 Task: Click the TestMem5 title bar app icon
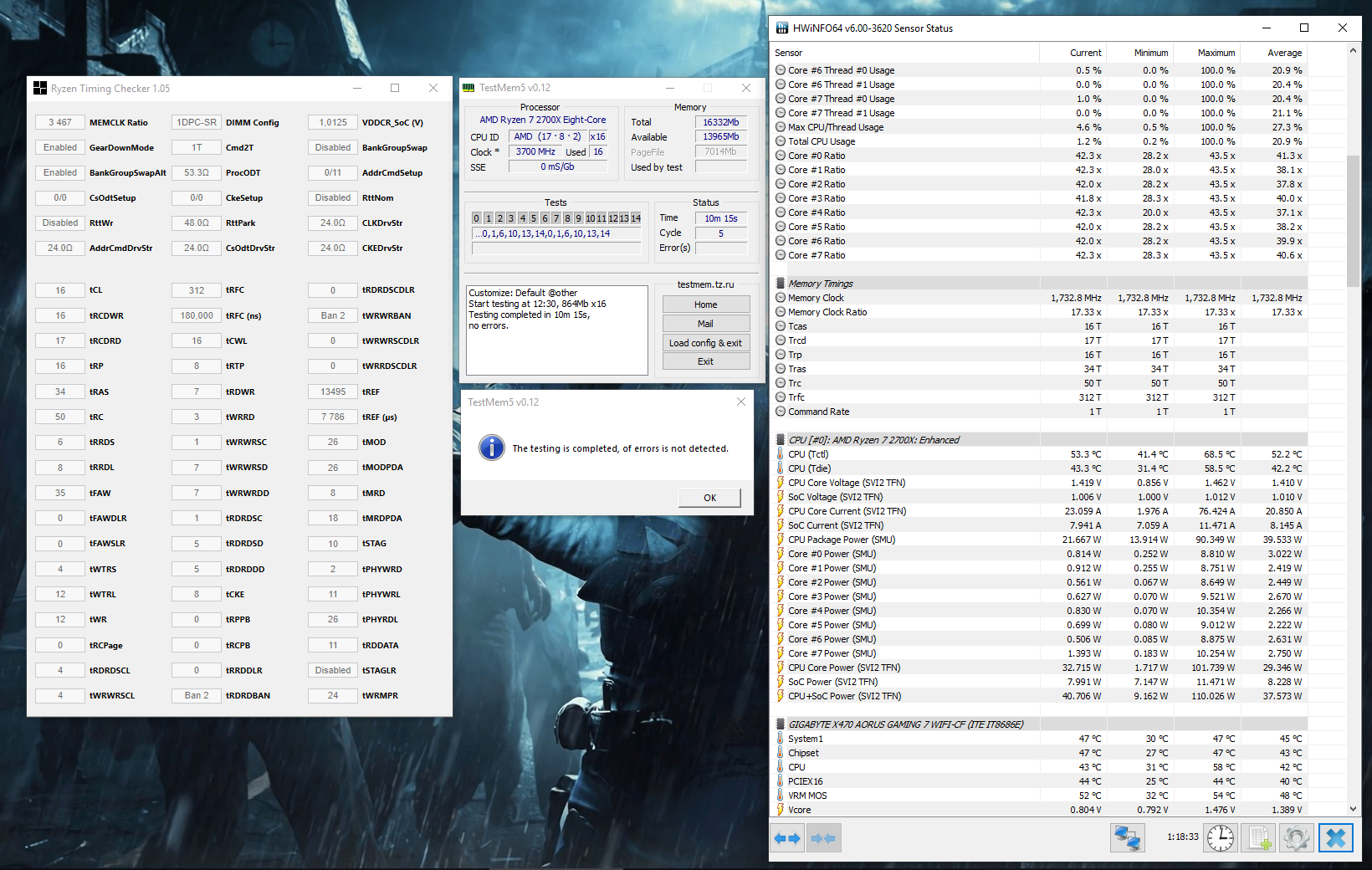(x=469, y=88)
